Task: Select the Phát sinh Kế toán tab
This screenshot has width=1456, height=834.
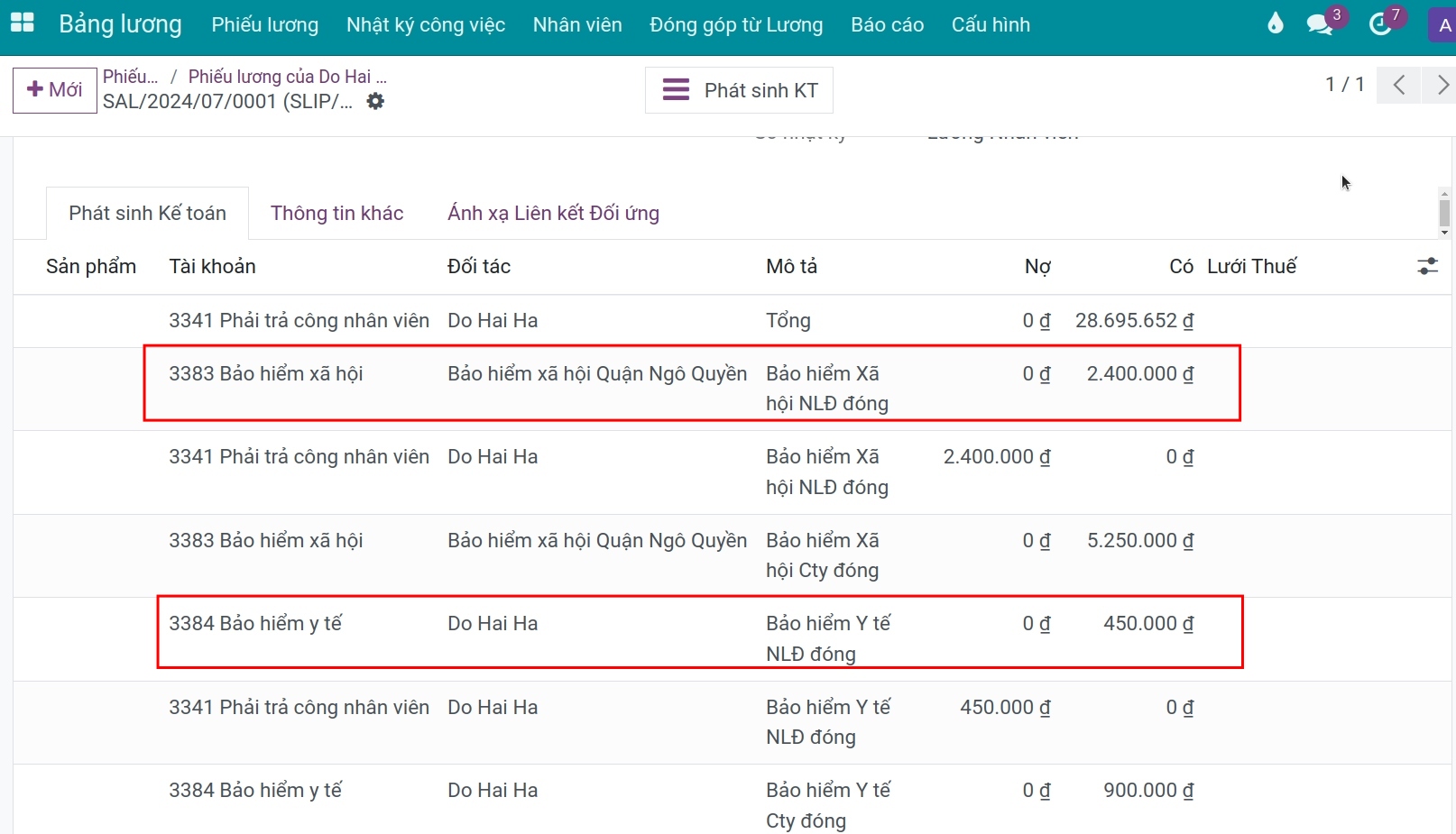Action: [x=147, y=213]
